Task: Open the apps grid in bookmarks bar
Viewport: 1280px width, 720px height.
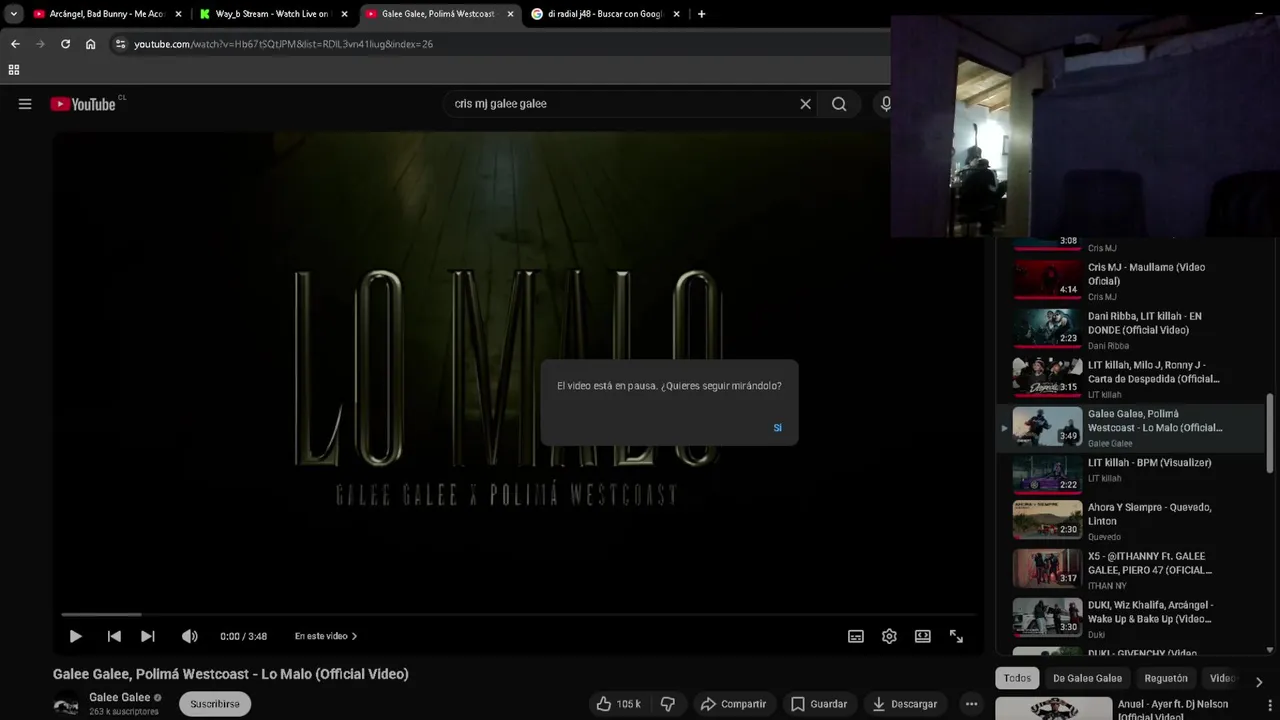Action: [x=14, y=70]
